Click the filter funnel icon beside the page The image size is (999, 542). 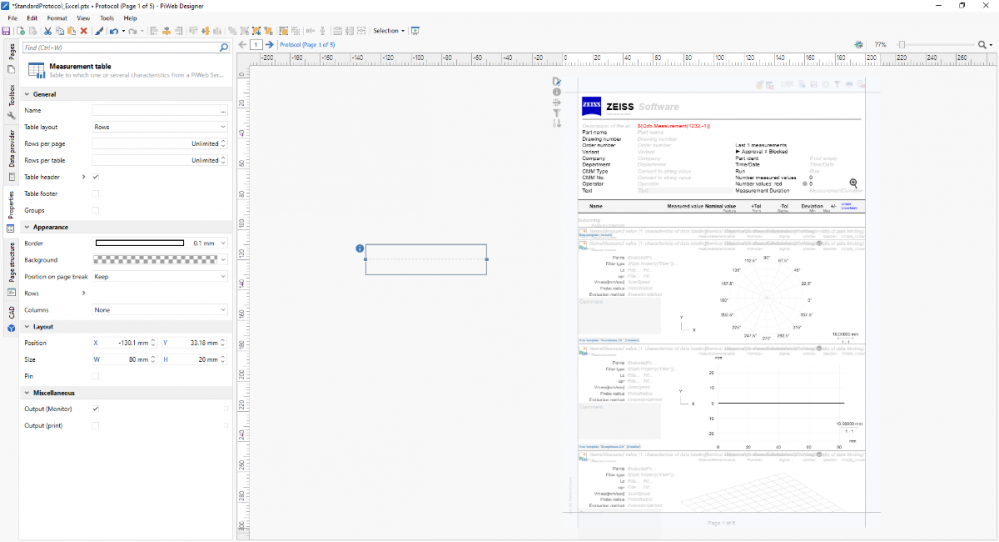557,114
